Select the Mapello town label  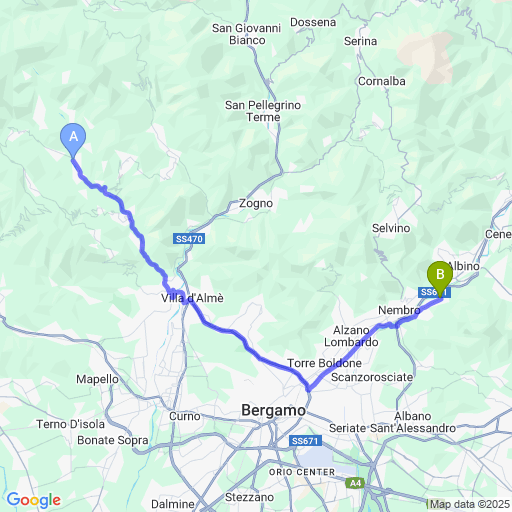point(97,379)
